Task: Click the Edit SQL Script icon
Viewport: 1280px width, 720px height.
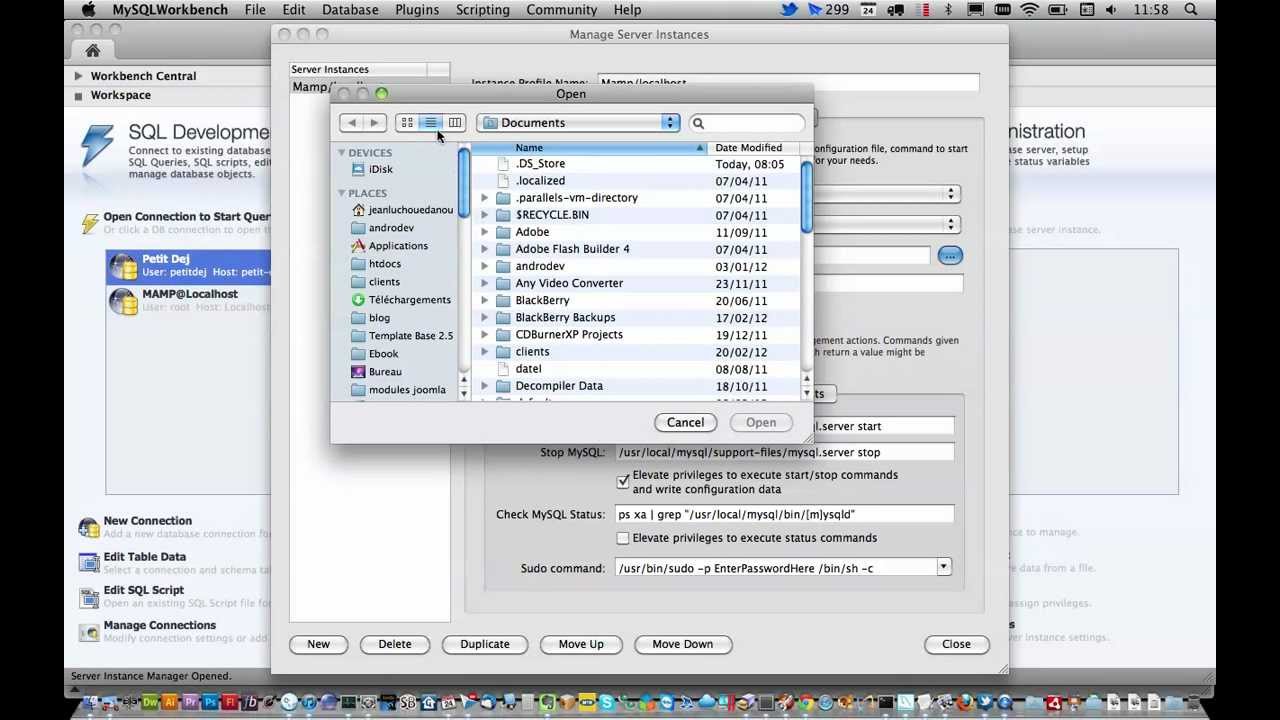Action: click(89, 596)
